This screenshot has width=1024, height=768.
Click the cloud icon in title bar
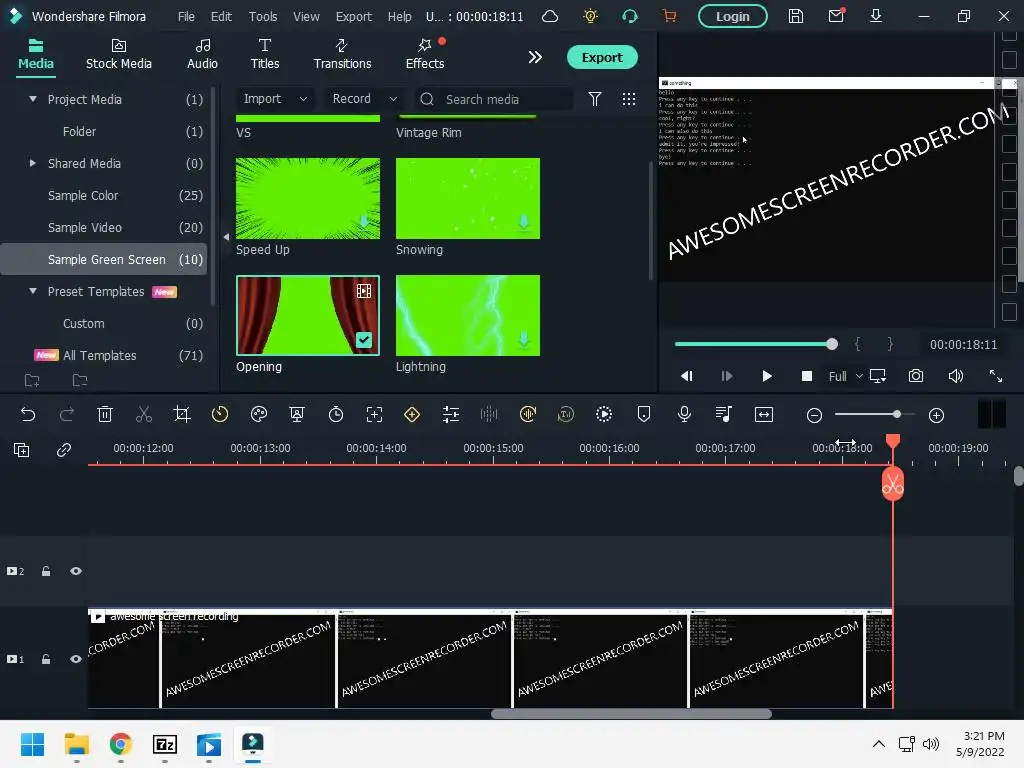[550, 16]
